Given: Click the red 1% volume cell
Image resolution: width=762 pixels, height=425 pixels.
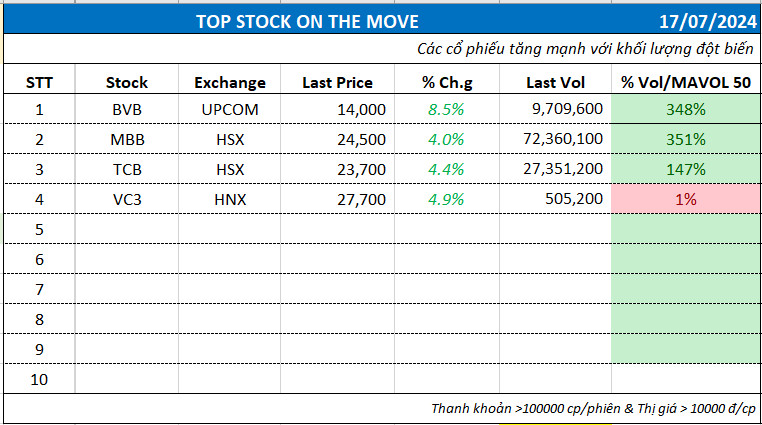Looking at the screenshot, I should coord(685,200).
